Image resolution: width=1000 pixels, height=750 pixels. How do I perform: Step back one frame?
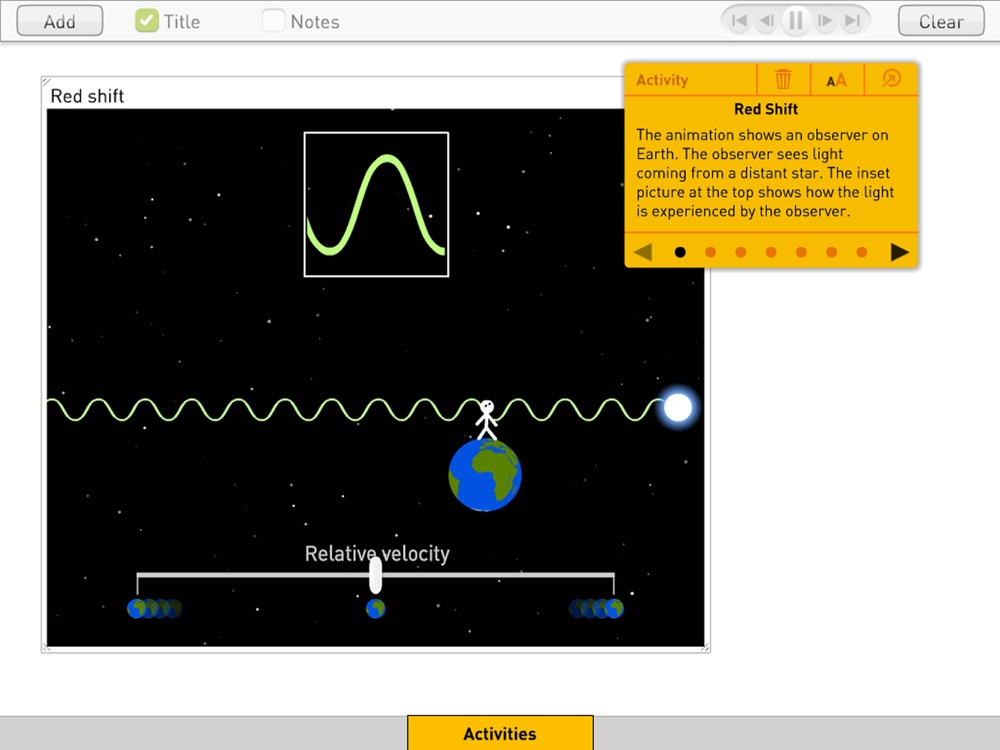(767, 21)
